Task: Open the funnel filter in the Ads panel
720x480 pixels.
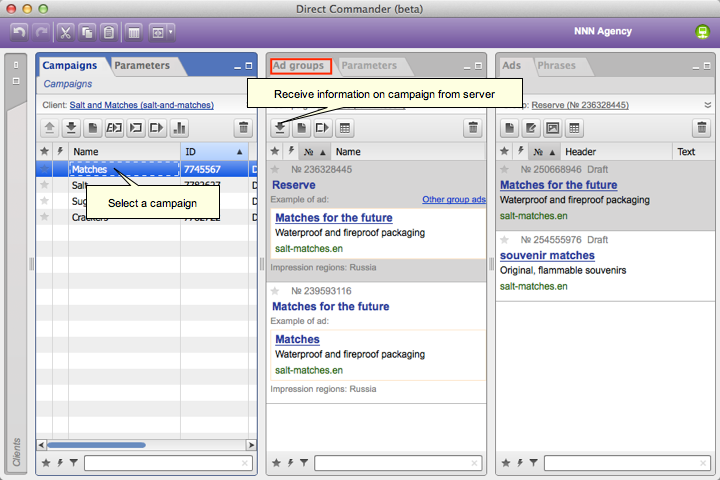Action: click(534, 463)
